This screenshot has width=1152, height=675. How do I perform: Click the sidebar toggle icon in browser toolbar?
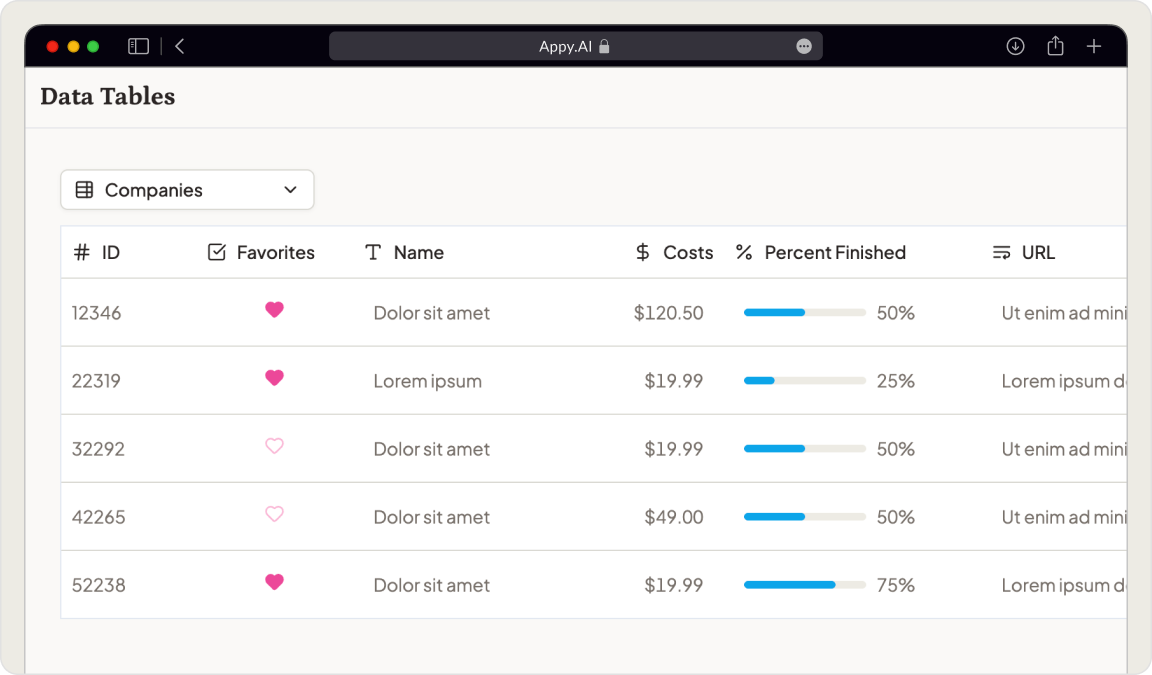(139, 46)
